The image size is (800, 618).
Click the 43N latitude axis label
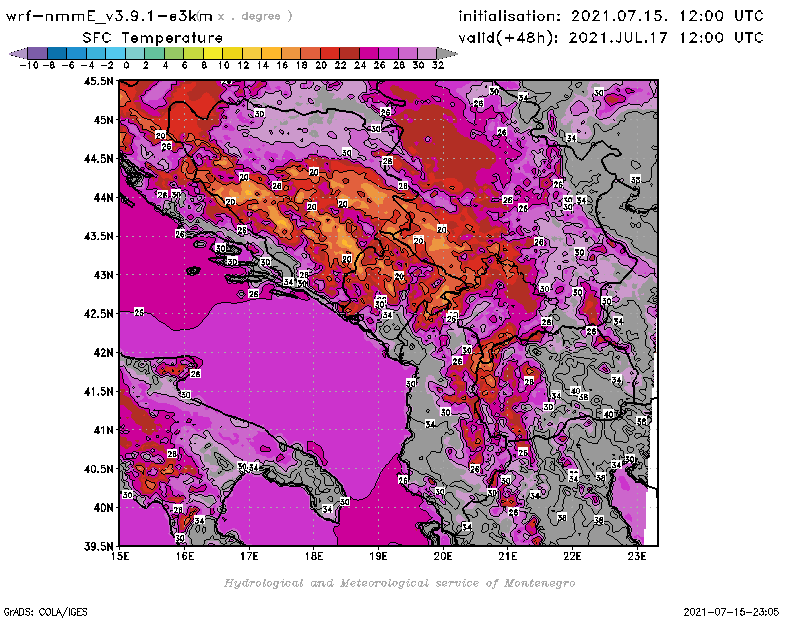(103, 275)
